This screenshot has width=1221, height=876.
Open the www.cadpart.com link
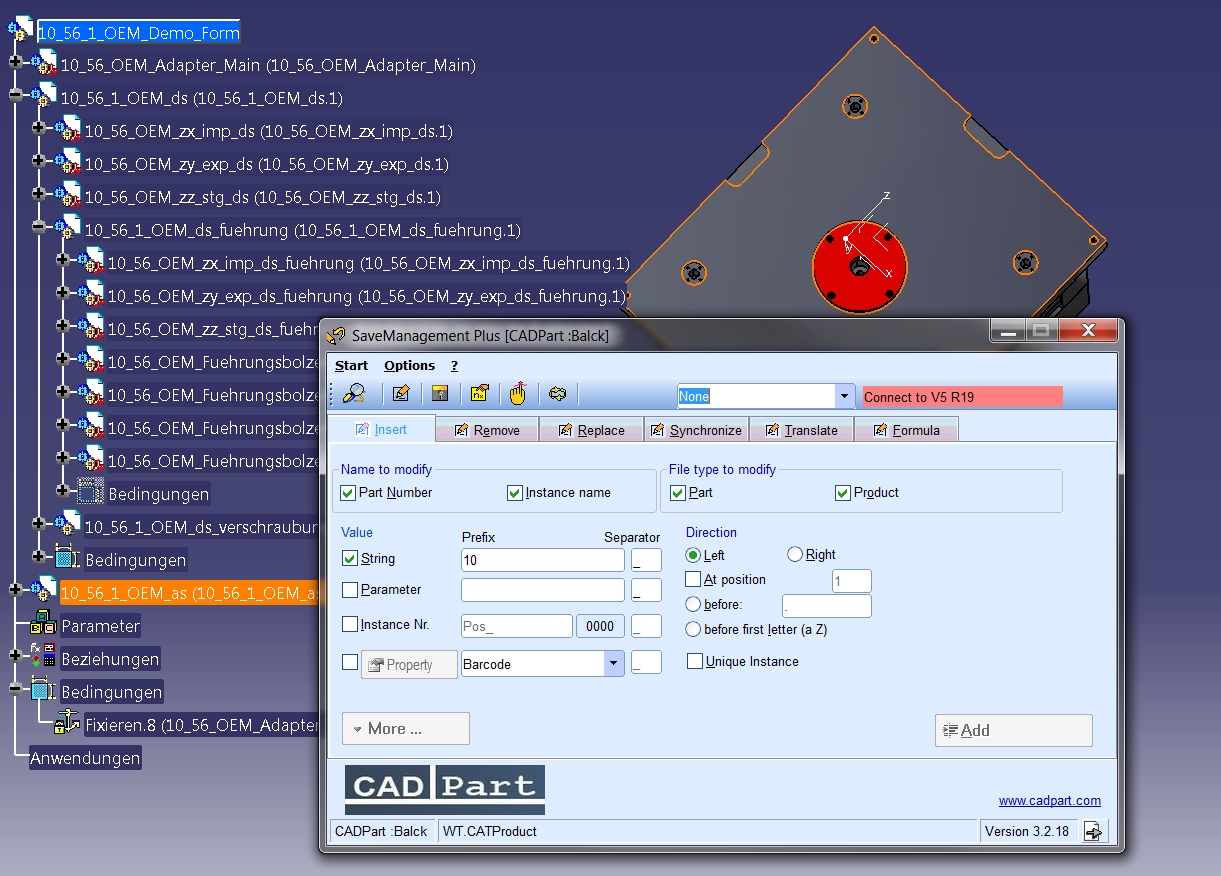(x=1050, y=800)
